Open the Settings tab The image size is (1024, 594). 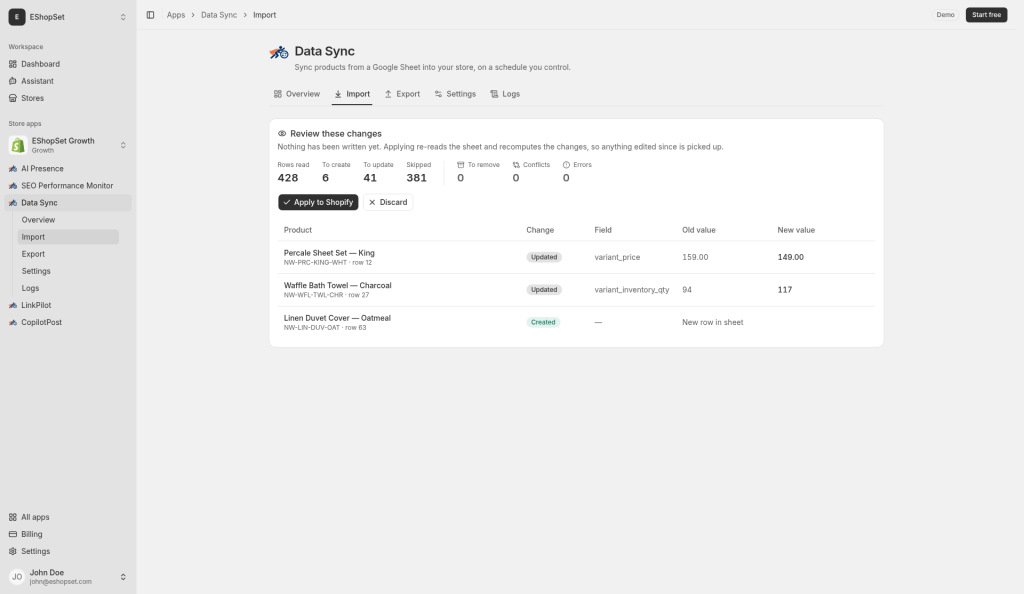455,94
